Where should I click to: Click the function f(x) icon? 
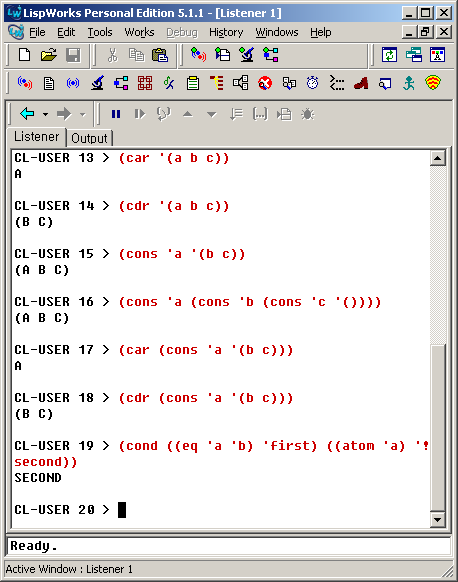click(169, 83)
